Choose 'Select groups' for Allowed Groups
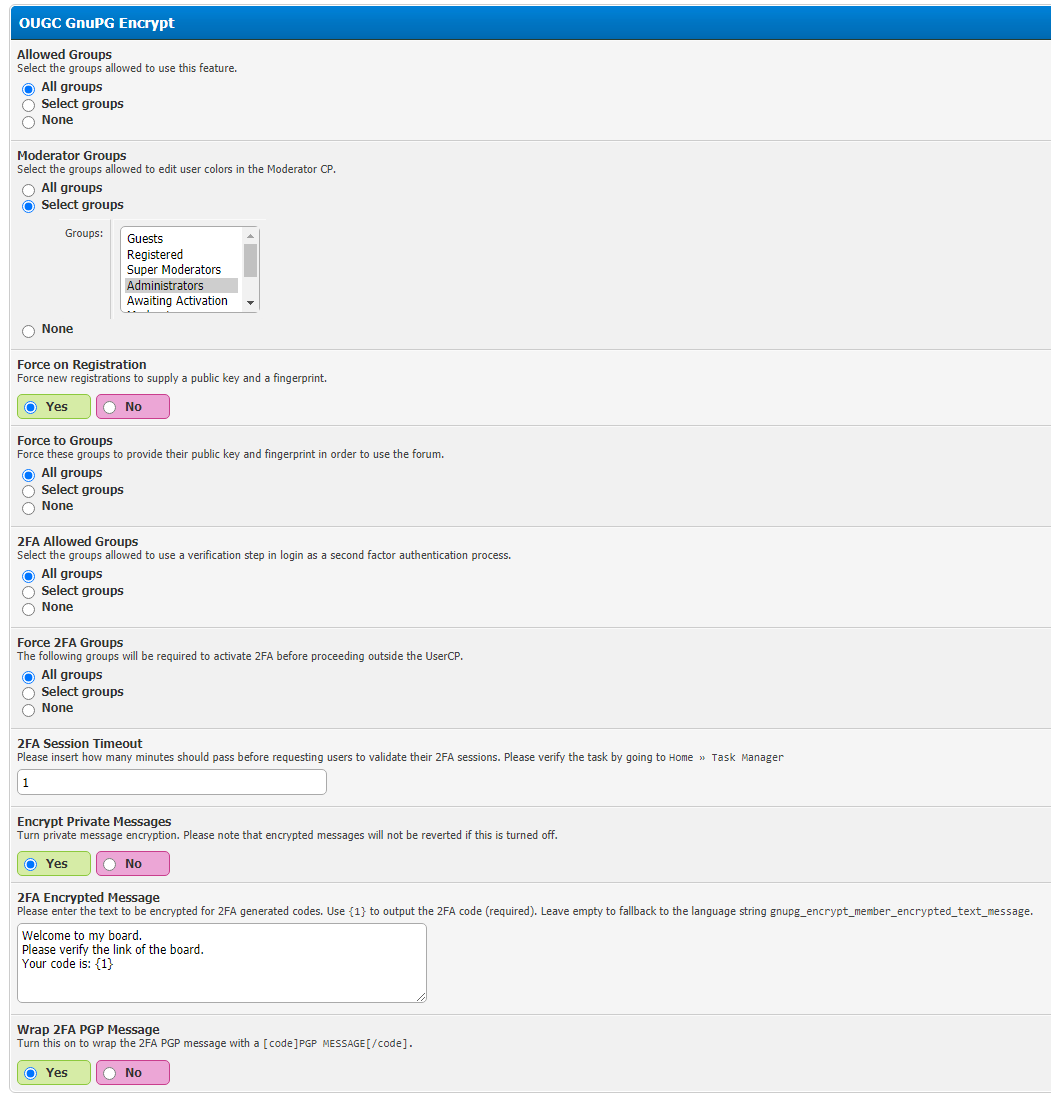The width and height of the screenshot is (1051, 1098). point(28,105)
